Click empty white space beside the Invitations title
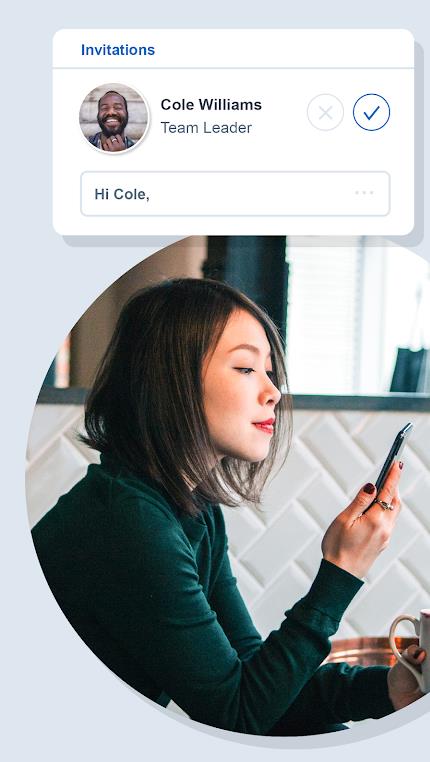 pos(282,50)
